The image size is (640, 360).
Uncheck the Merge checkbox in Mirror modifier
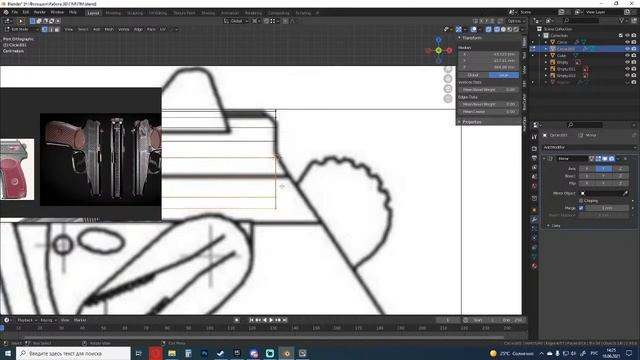pos(581,208)
